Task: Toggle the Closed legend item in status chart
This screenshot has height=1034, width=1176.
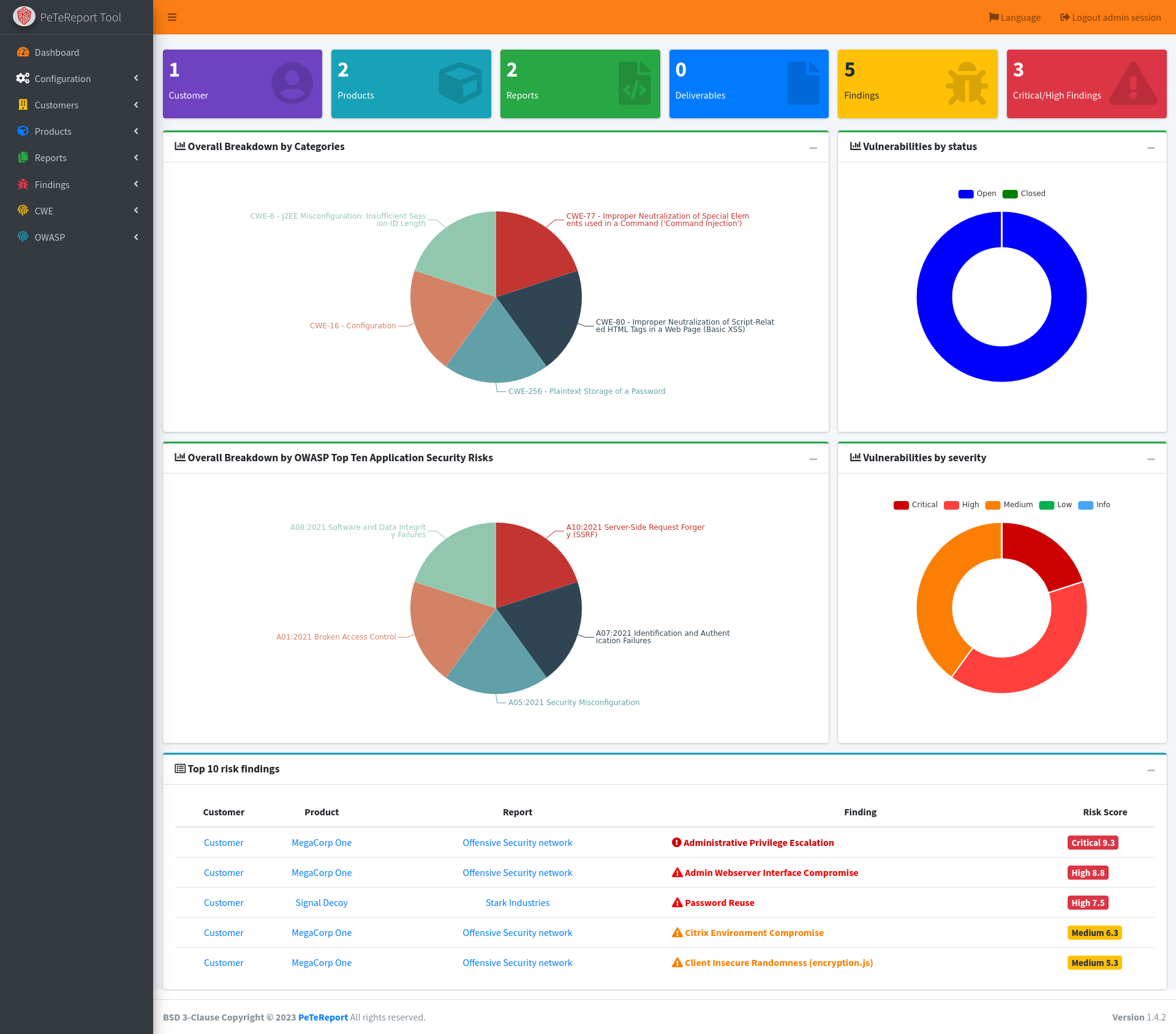Action: (1024, 194)
